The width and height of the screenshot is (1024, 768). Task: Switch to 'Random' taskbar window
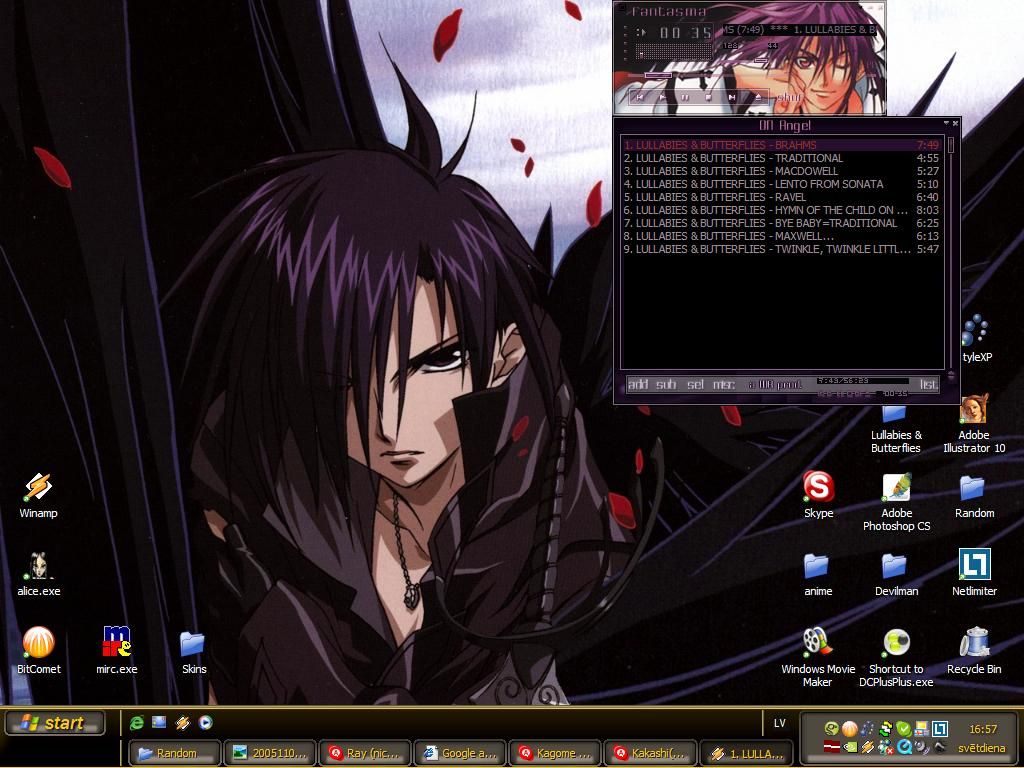(x=174, y=753)
